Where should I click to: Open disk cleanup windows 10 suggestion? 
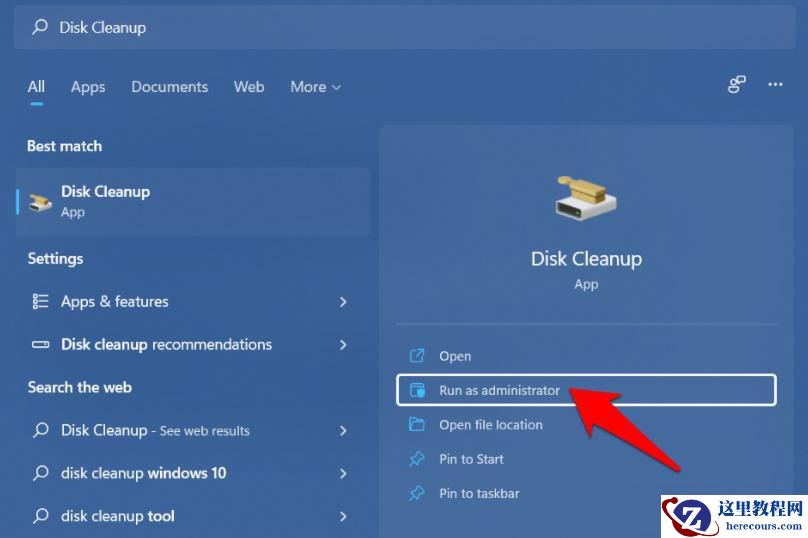tap(193, 473)
